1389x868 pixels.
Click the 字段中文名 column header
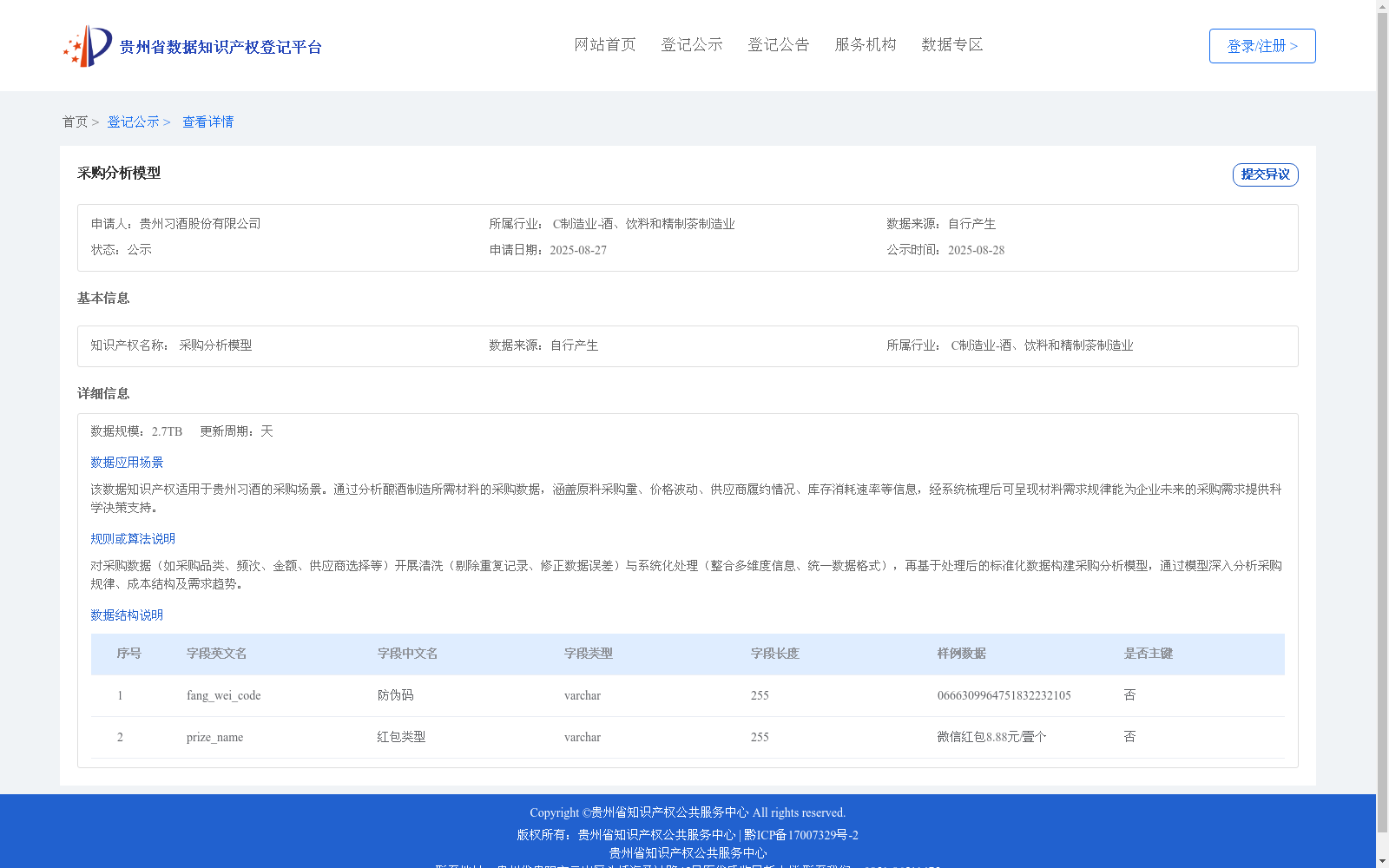click(408, 654)
